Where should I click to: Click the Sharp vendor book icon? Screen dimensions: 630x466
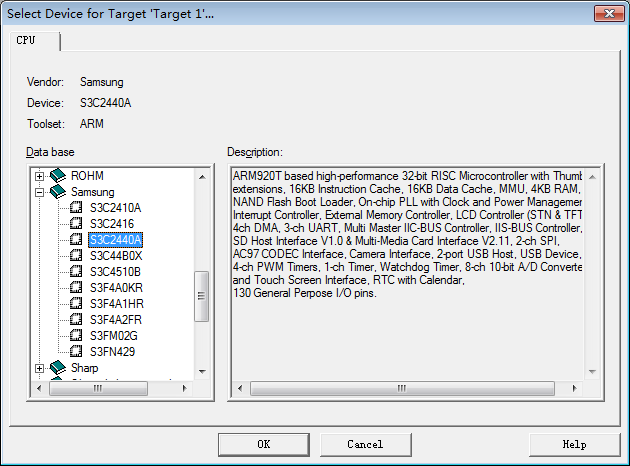[x=58, y=368]
